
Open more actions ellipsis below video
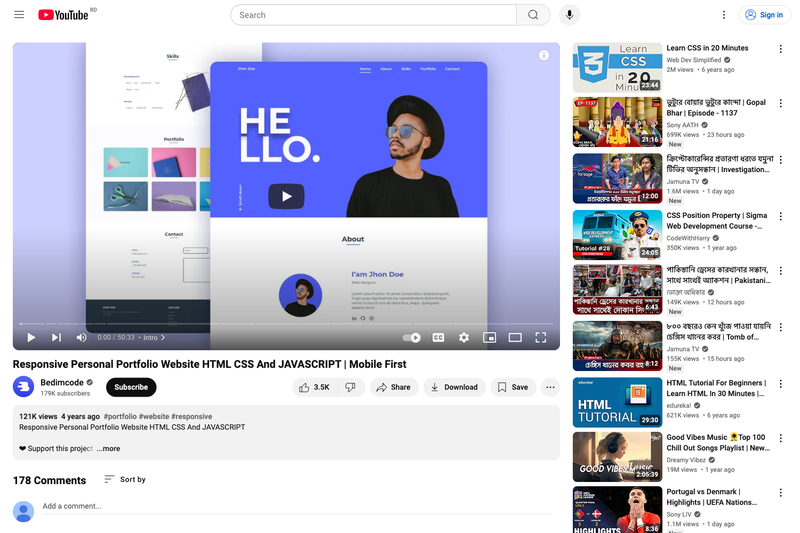pos(550,387)
